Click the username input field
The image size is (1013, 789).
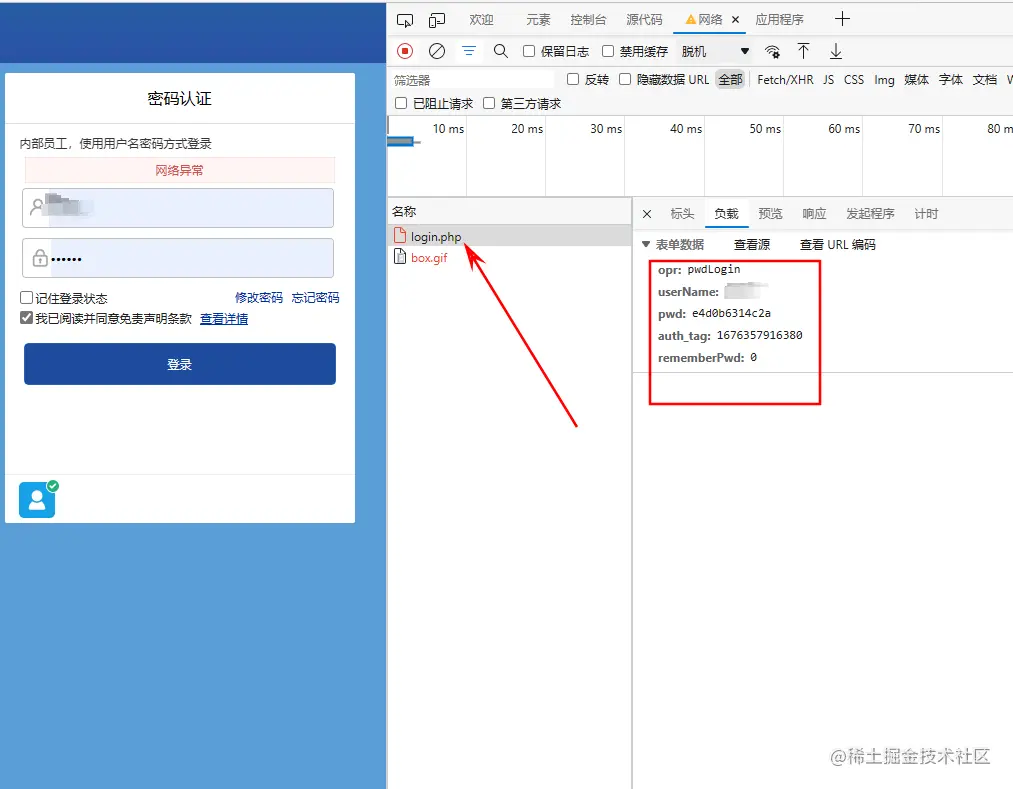click(x=178, y=208)
